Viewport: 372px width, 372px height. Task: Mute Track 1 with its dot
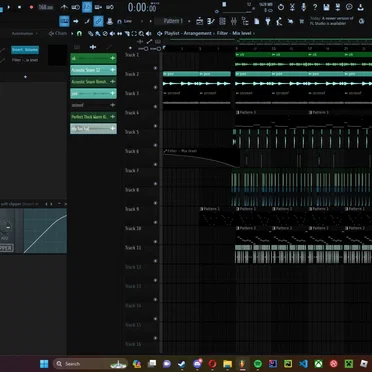coord(155,68)
